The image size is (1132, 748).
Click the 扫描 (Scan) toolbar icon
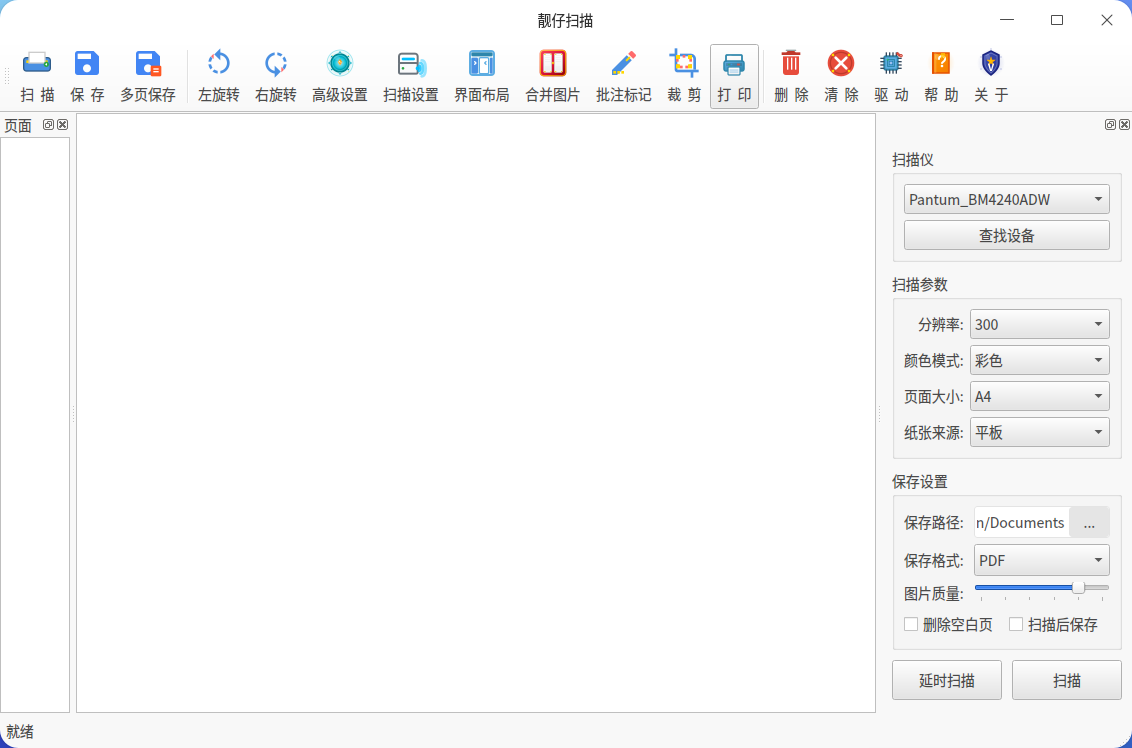click(37, 76)
